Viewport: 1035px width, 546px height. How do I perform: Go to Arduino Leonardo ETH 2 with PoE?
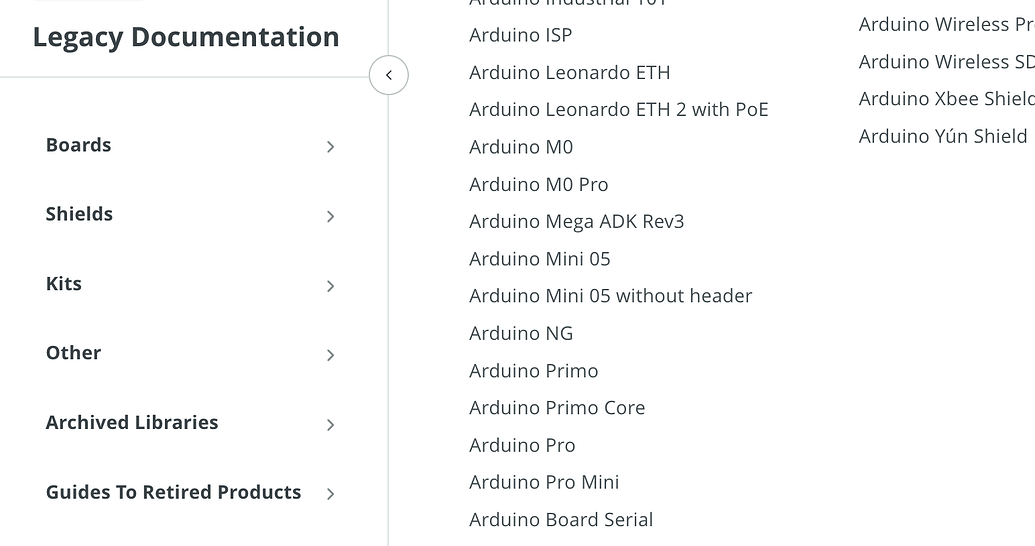pyautogui.click(x=619, y=110)
